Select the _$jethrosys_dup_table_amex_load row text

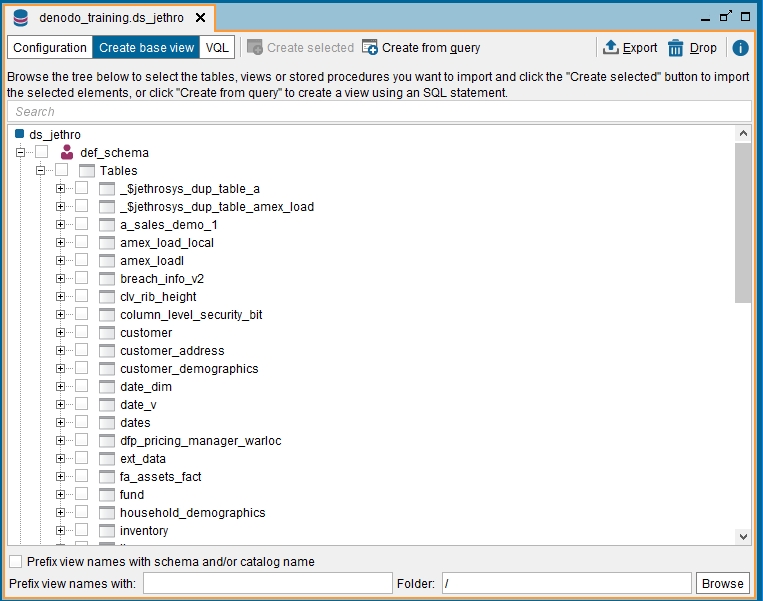[x=217, y=207]
